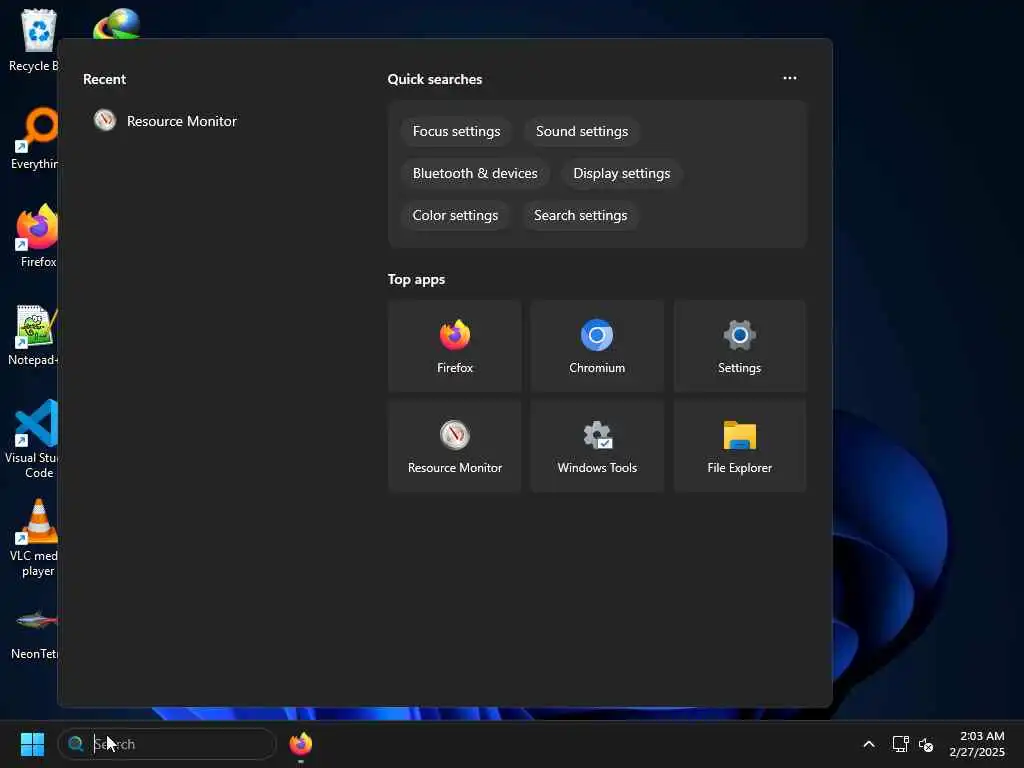Select the Notepad++ desktop shortcut
The image size is (1024, 768).
pyautogui.click(x=34, y=334)
